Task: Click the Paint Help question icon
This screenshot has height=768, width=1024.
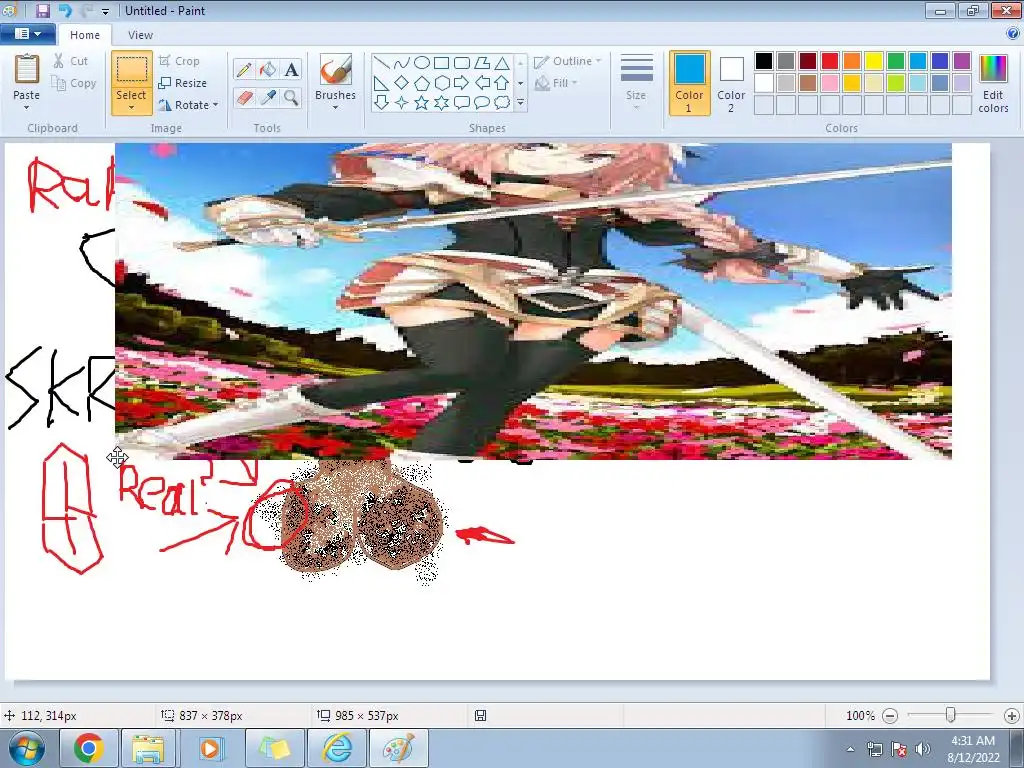Action: pyautogui.click(x=1014, y=33)
